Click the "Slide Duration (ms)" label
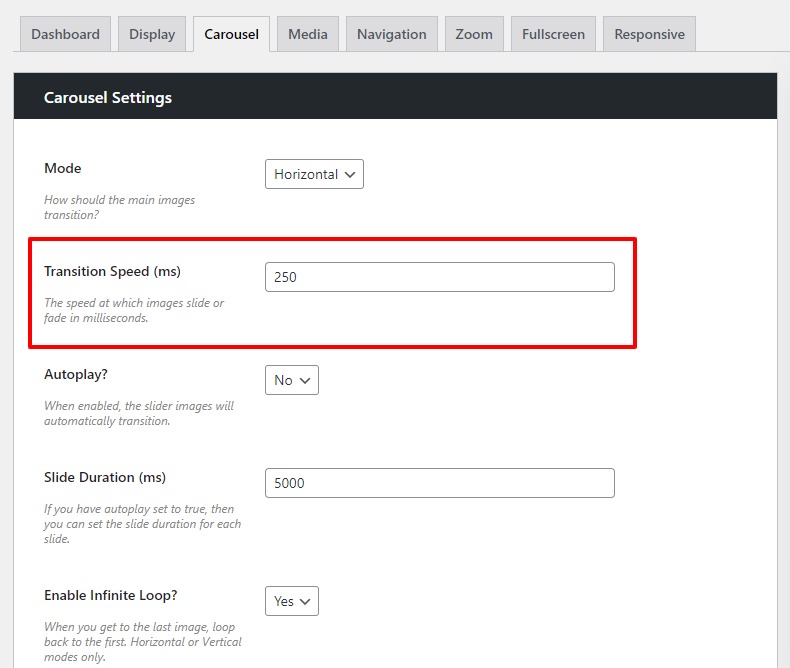The width and height of the screenshot is (790, 668). tap(104, 477)
